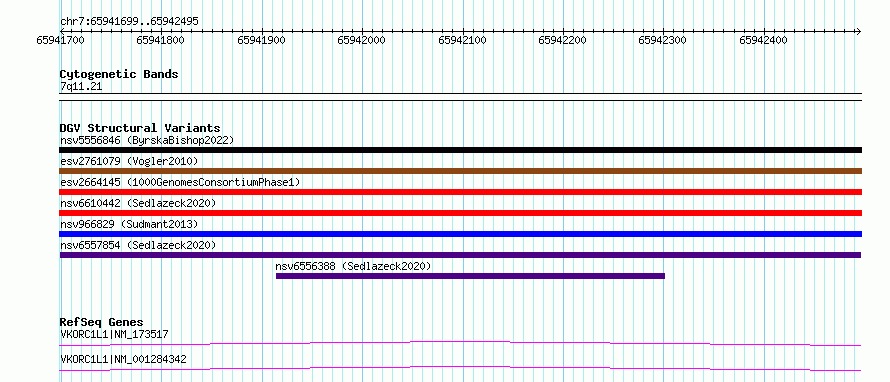The image size is (890, 382).
Task: Click ruler position 65941800
Action: (x=161, y=40)
